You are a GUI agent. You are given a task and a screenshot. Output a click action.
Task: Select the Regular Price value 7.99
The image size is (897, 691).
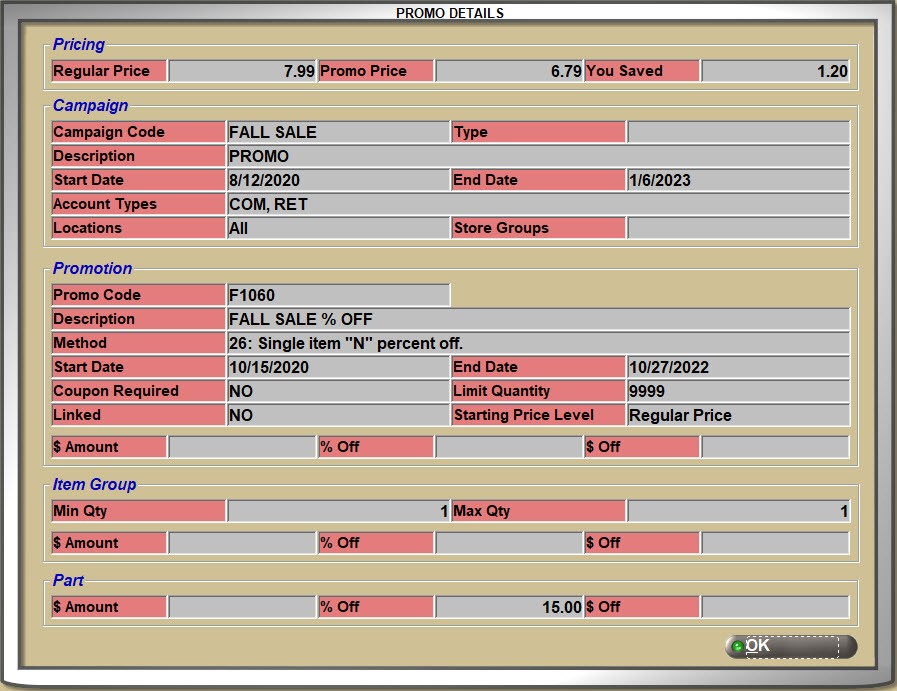click(242, 71)
